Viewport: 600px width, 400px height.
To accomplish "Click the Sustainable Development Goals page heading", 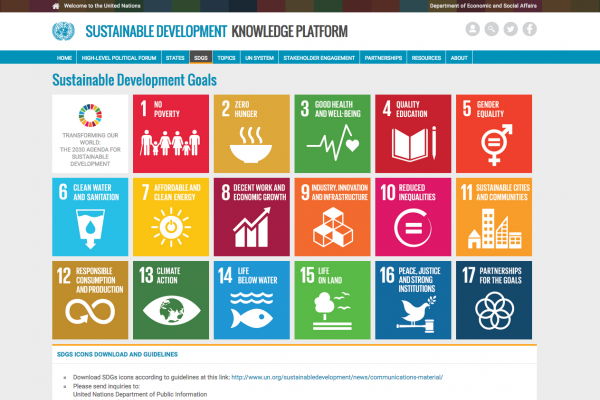I will [x=134, y=80].
